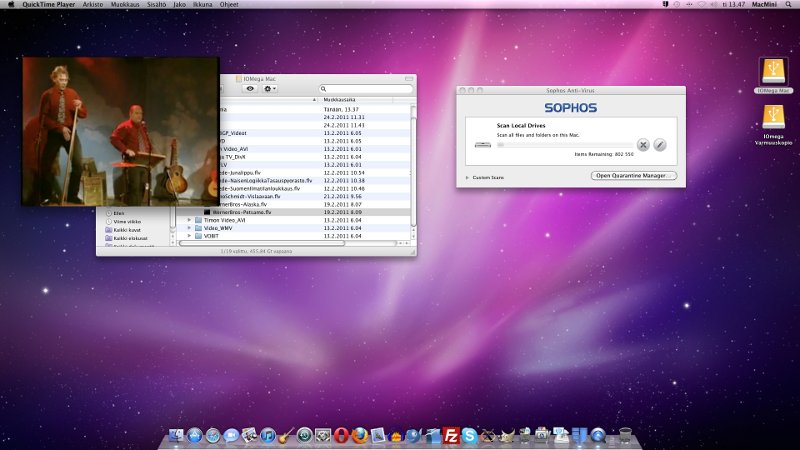
Task: Select the VOBIT folder row
Action: tap(293, 236)
